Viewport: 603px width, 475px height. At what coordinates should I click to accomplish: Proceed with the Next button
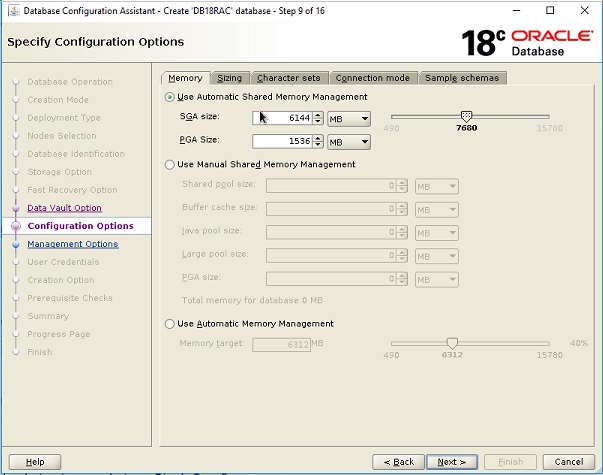tap(452, 462)
